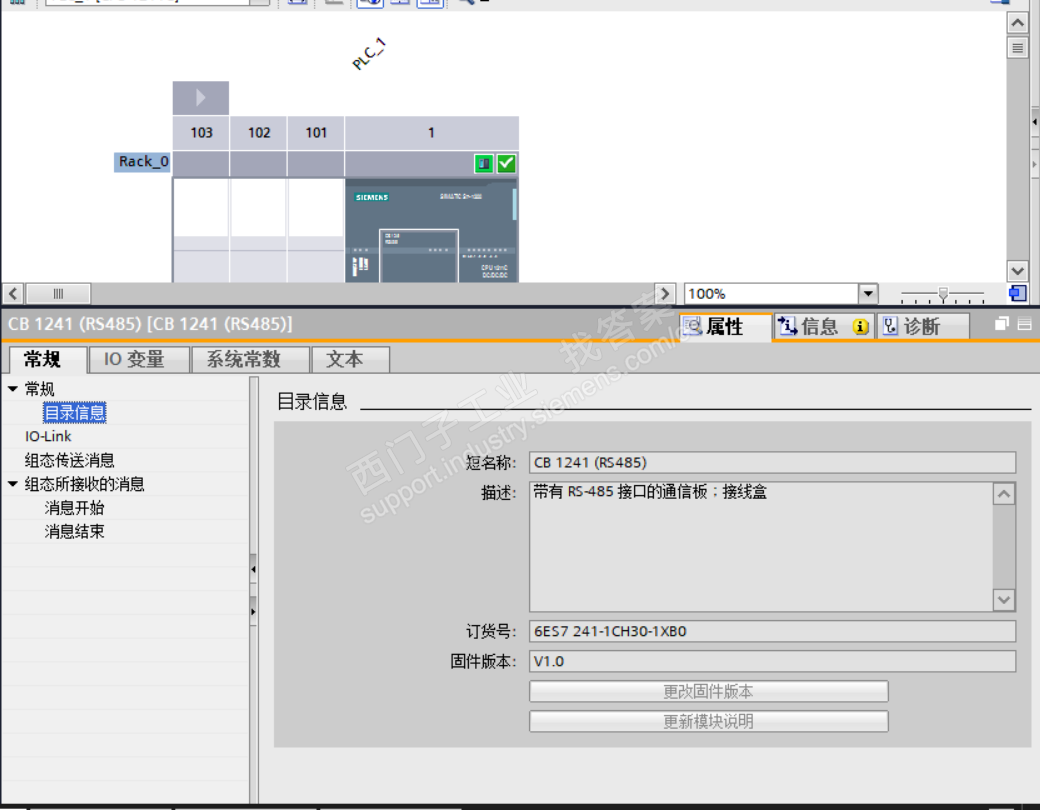Expand the arrow above slot 103
This screenshot has height=810, width=1040.
[x=201, y=98]
